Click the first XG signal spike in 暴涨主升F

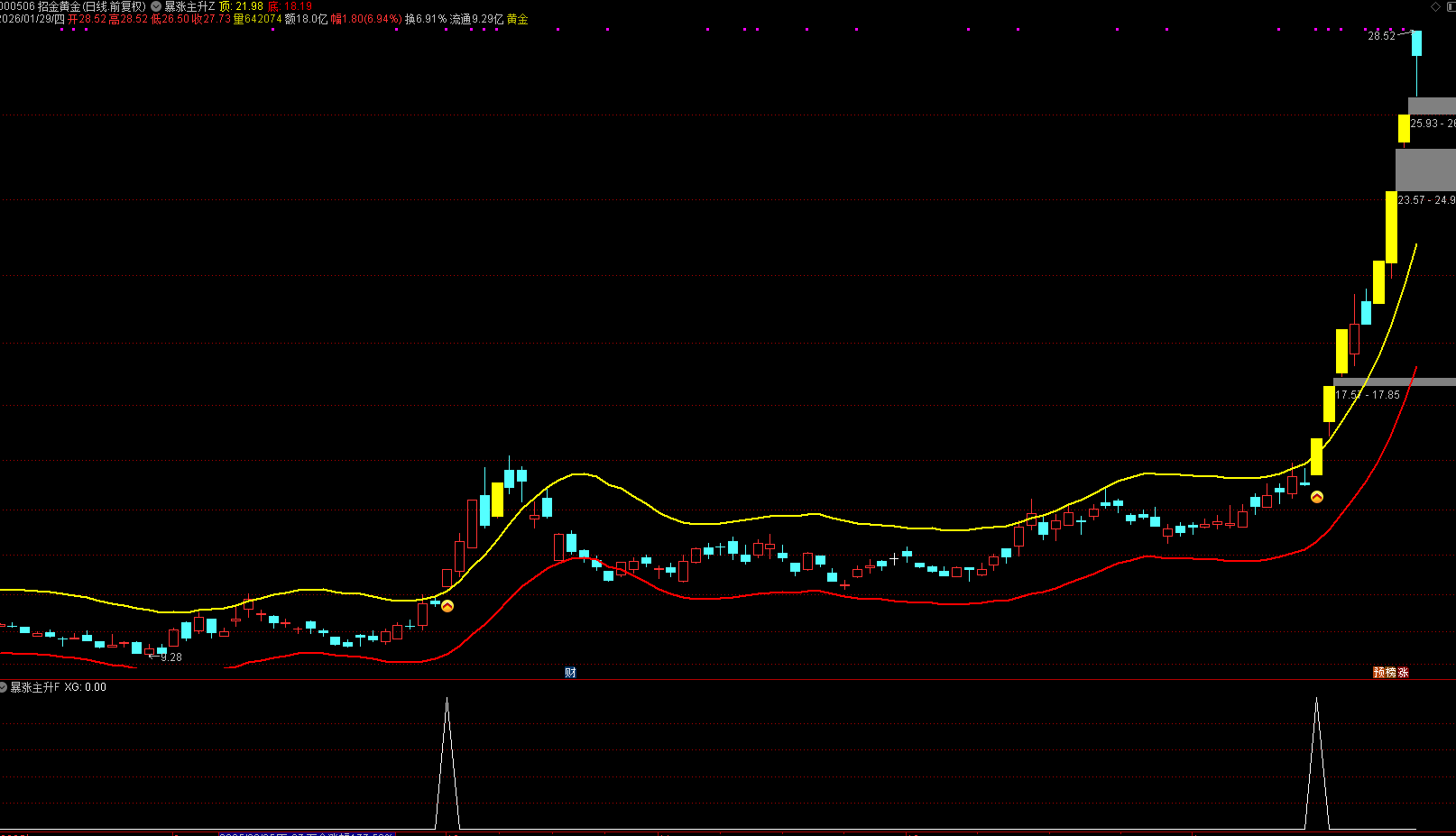click(x=447, y=763)
